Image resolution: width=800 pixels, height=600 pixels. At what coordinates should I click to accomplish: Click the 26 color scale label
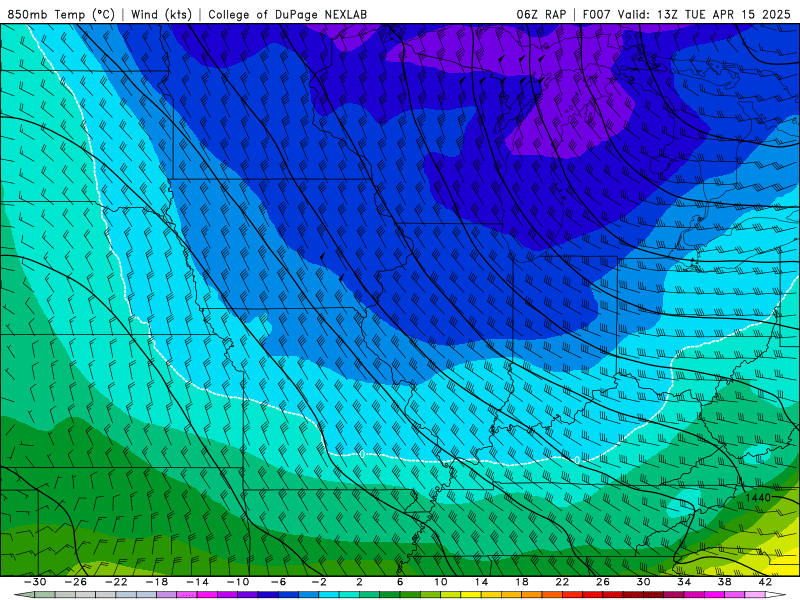[603, 582]
